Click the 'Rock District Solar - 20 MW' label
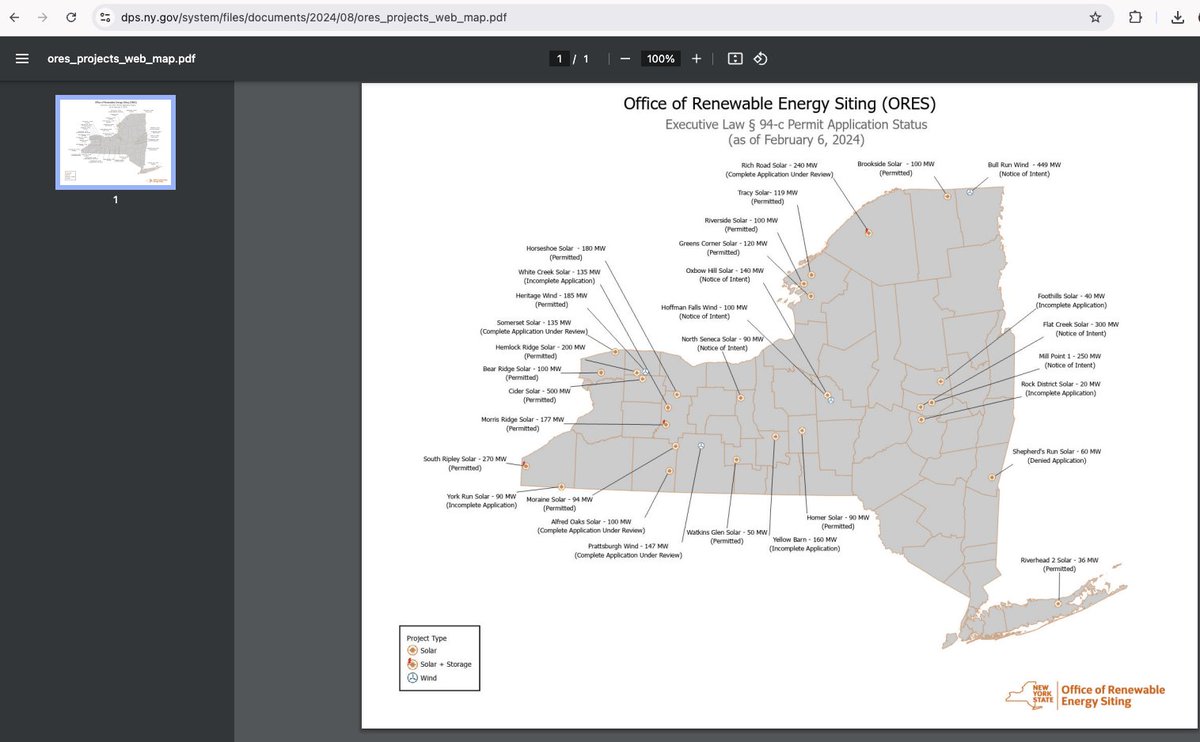 coord(1061,385)
